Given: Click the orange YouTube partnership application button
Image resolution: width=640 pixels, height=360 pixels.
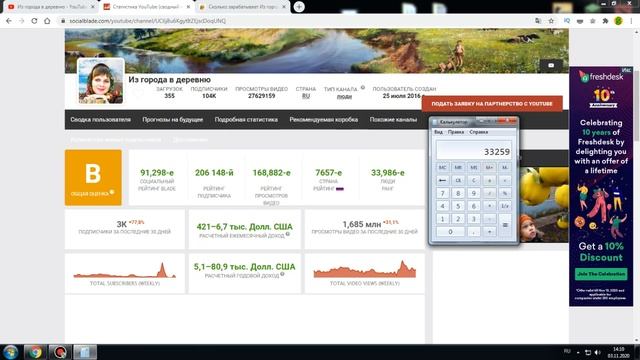Looking at the screenshot, I should [492, 104].
